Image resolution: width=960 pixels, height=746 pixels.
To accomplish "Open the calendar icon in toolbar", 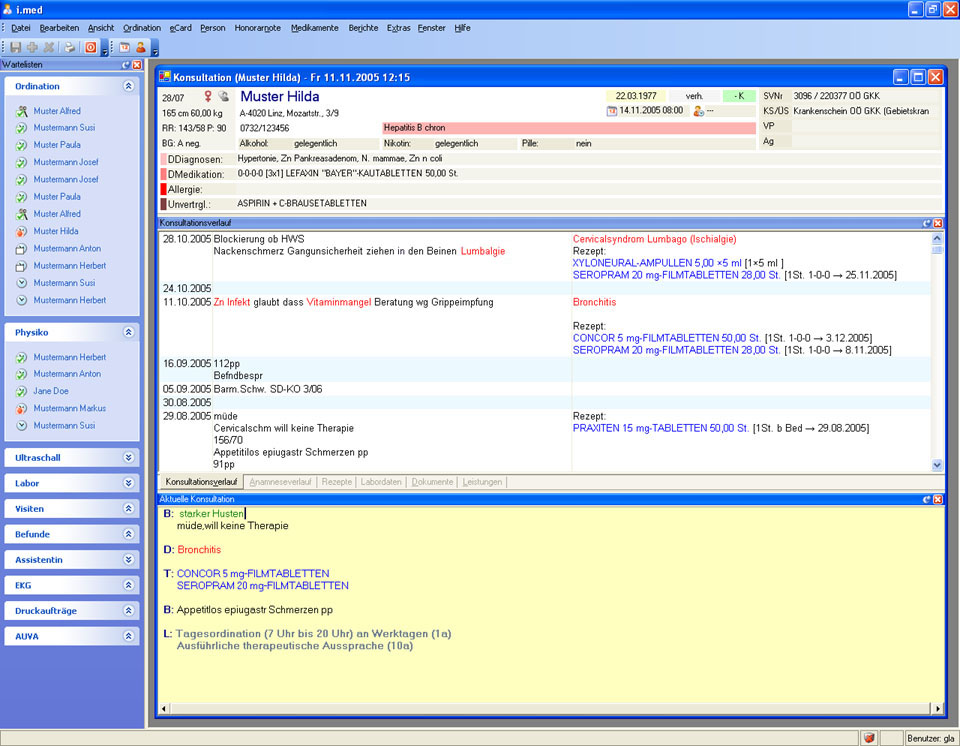I will click(x=125, y=47).
